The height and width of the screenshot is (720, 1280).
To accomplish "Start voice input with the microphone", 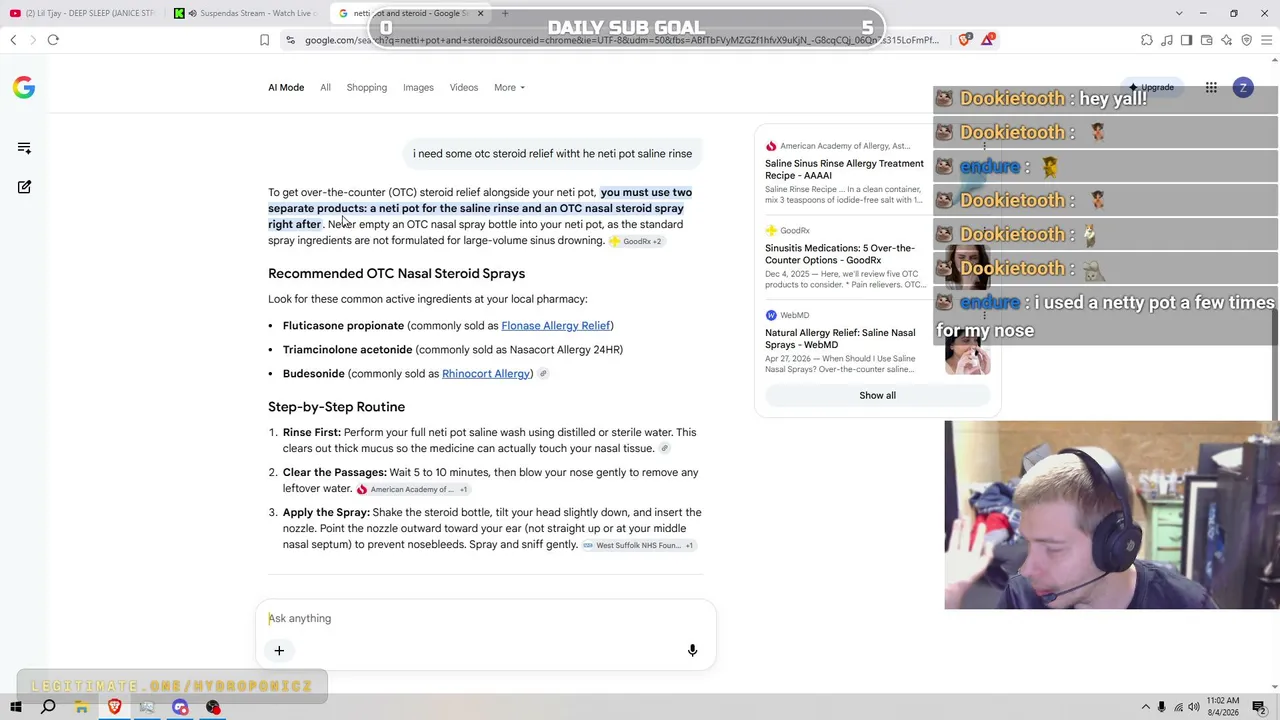I will point(692,651).
